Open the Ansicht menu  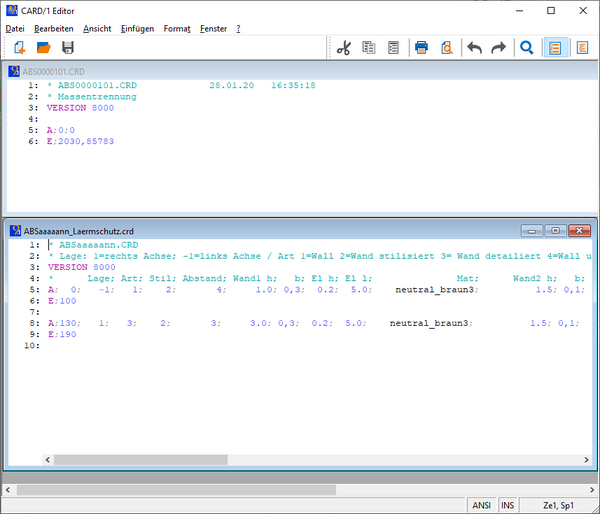pyautogui.click(x=97, y=29)
